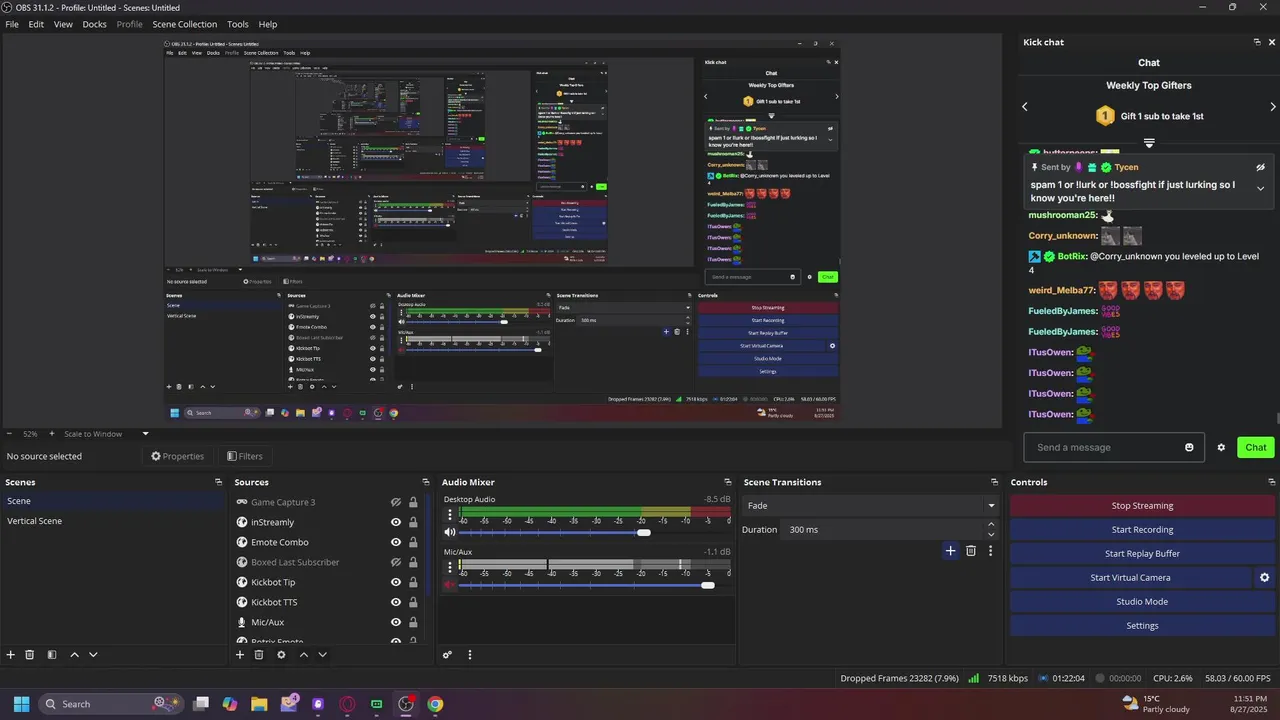Move source up in Sources toolbar

pos(303,655)
